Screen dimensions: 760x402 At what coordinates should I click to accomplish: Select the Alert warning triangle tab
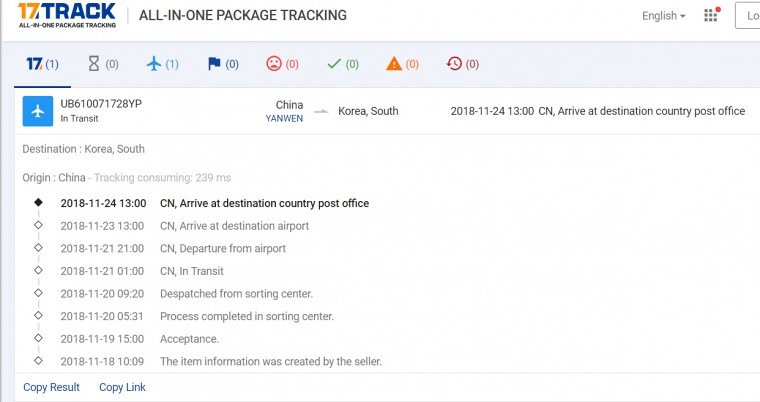pos(402,64)
